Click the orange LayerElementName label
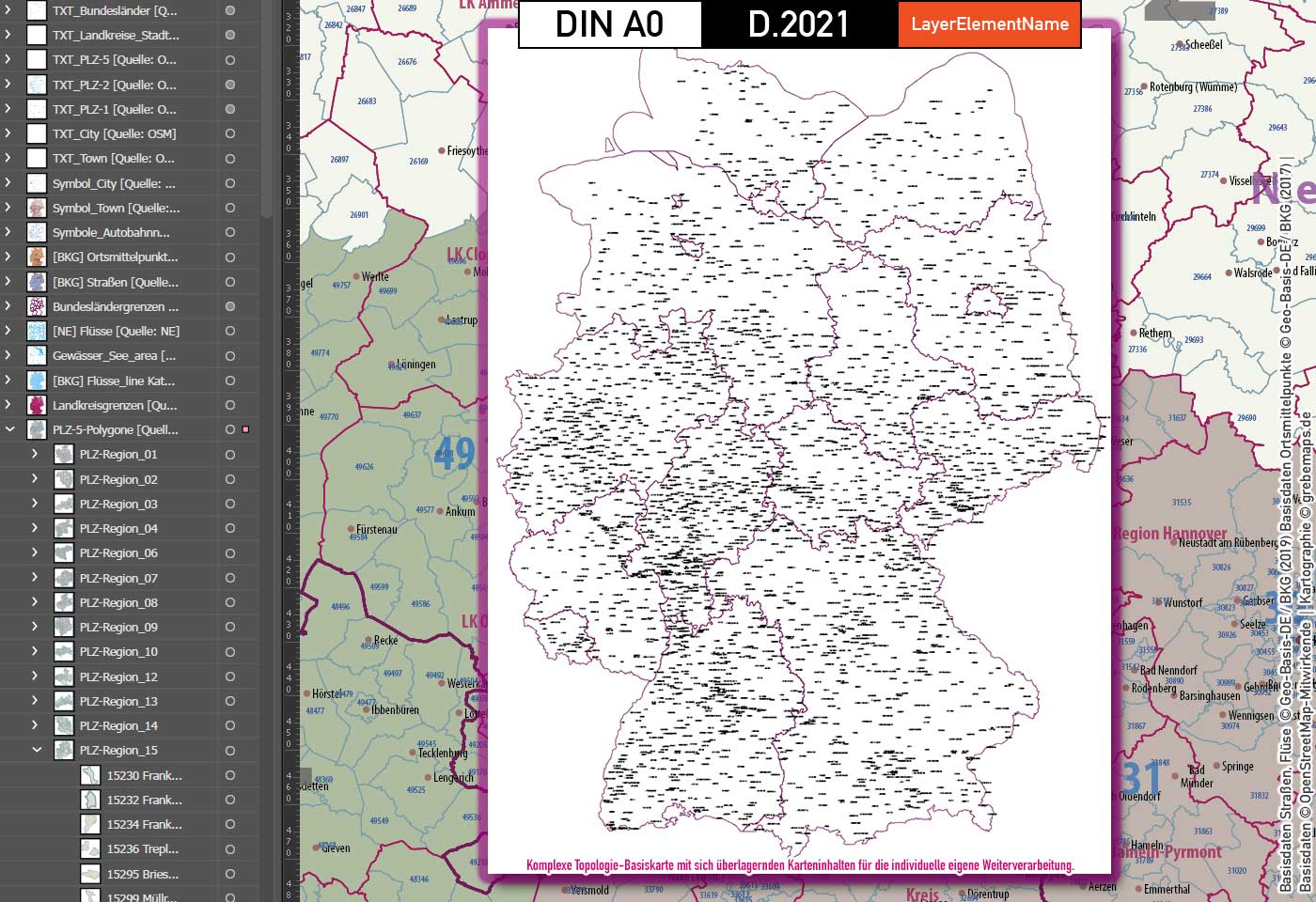1316x902 pixels. pos(988,25)
